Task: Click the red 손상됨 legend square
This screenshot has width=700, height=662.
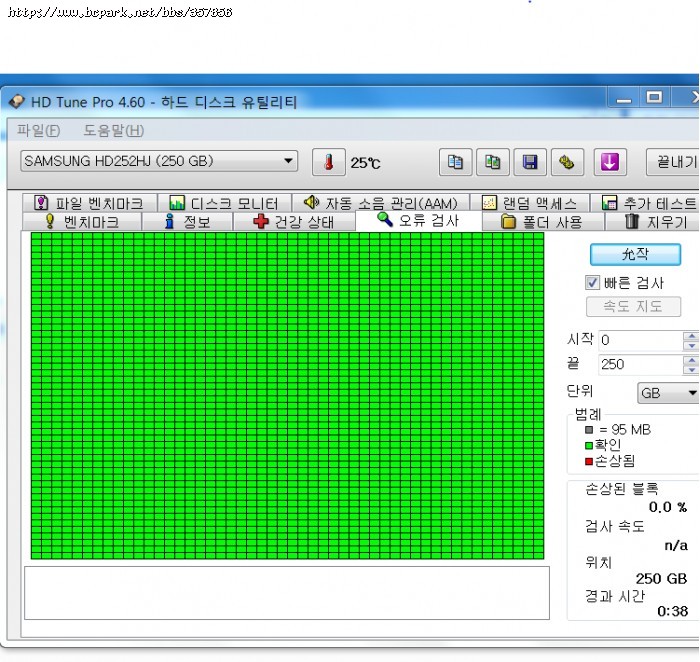Action: tap(589, 461)
